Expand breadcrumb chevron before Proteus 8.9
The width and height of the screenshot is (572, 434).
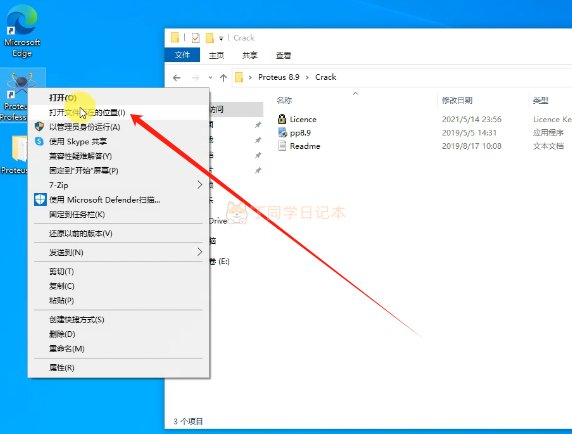tap(250, 77)
